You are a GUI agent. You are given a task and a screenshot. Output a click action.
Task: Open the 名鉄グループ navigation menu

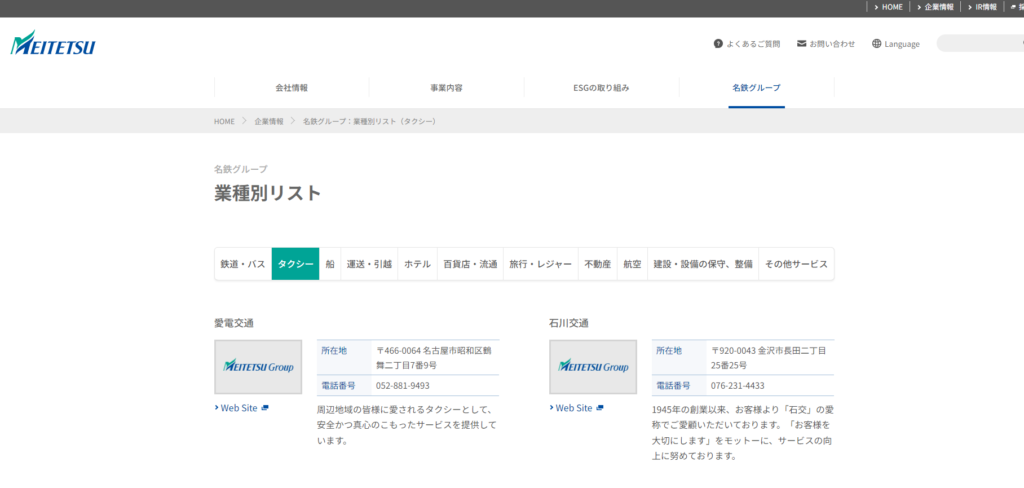tap(756, 88)
